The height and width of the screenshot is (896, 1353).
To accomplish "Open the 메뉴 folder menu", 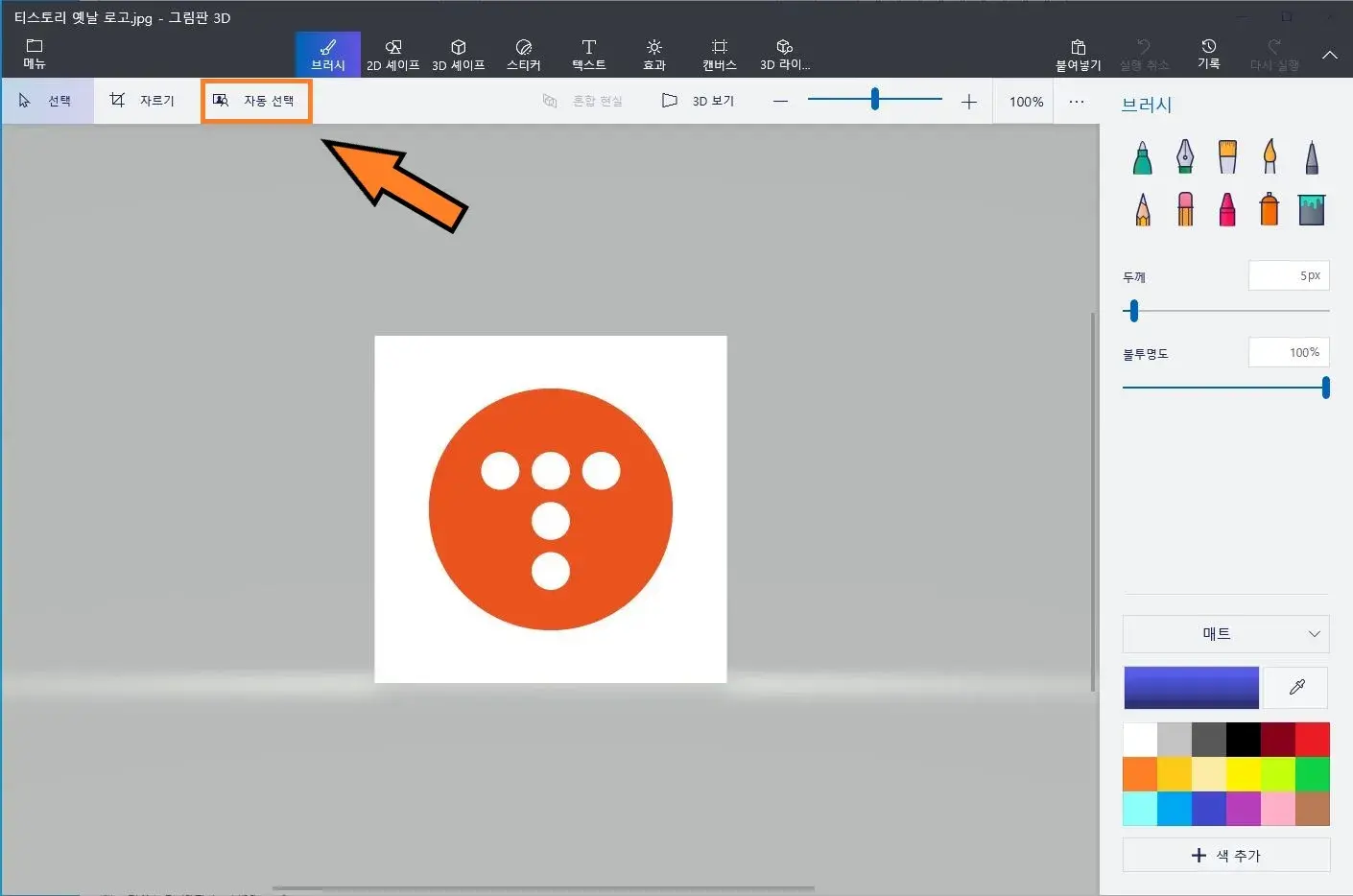I will coord(35,54).
